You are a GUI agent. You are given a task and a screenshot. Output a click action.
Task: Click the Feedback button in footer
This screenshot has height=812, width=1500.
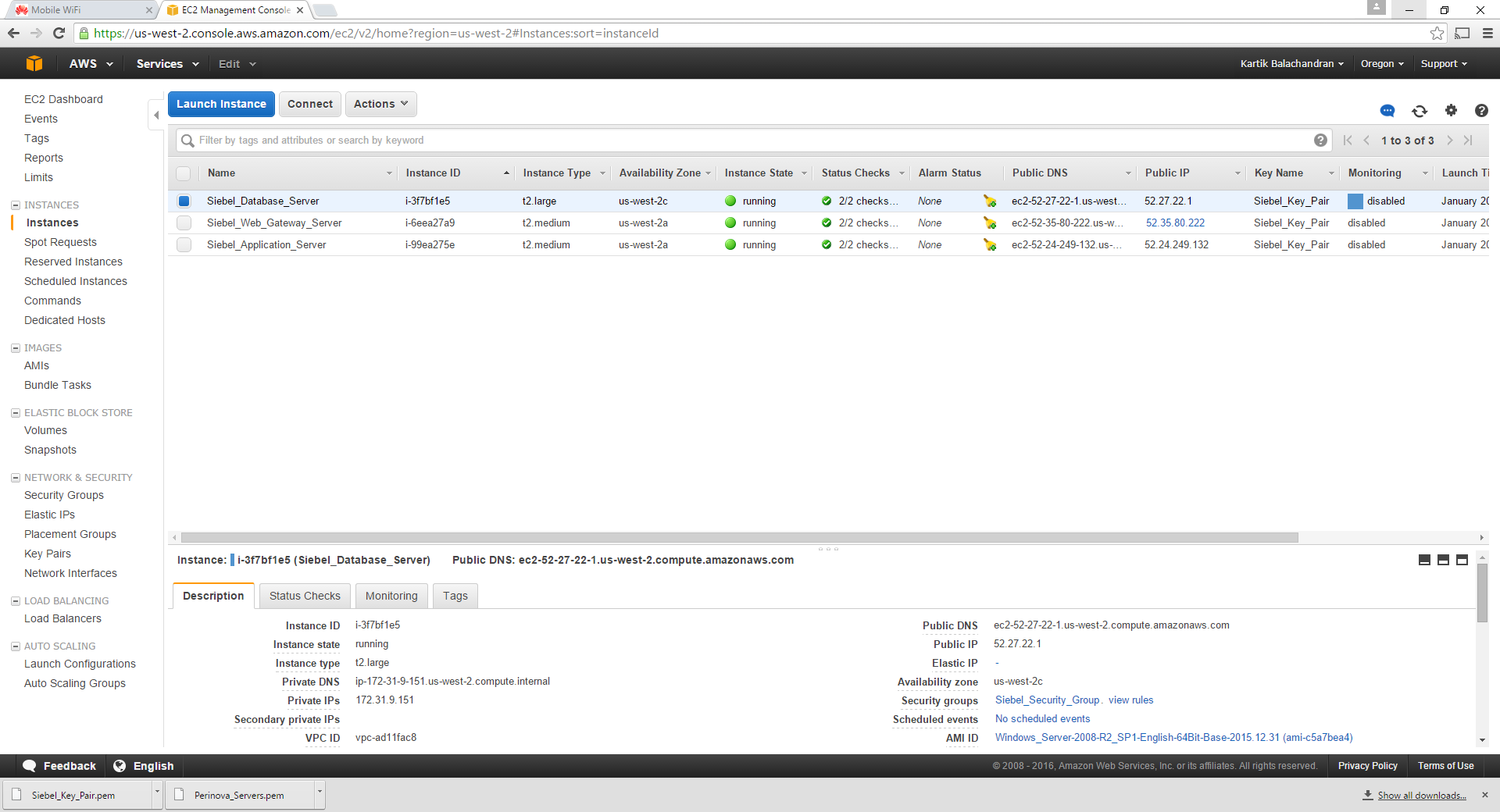pyautogui.click(x=59, y=766)
